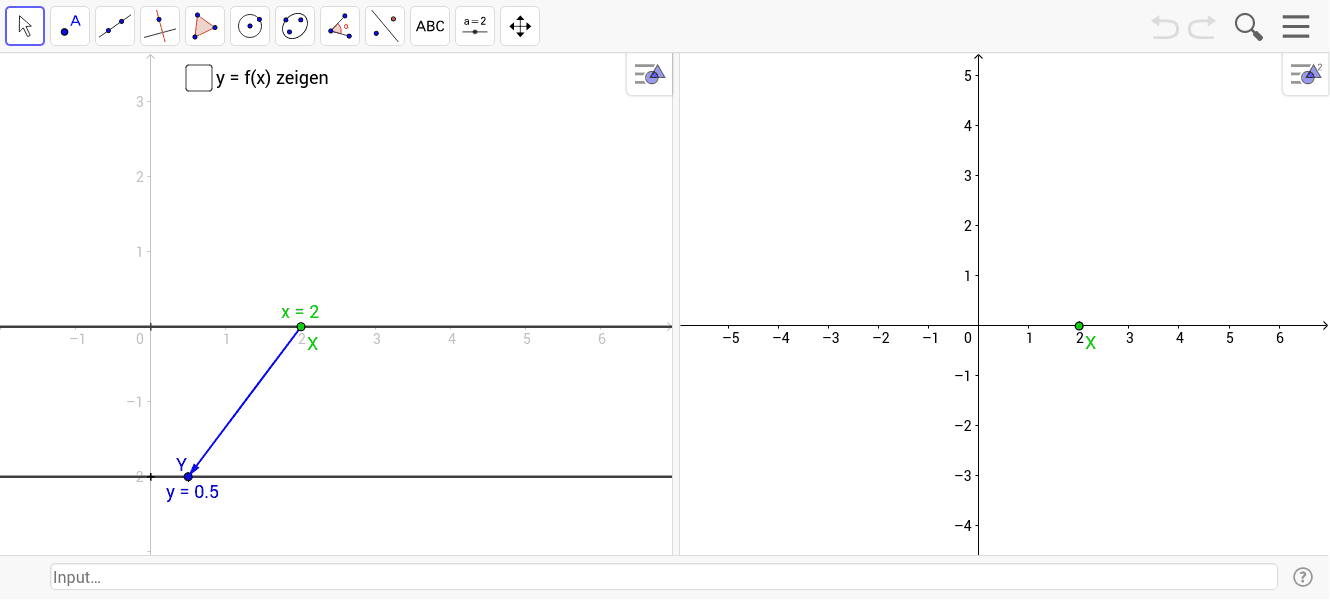Image resolution: width=1330 pixels, height=600 pixels.
Task: Select the Polygon tool
Action: pos(205,26)
